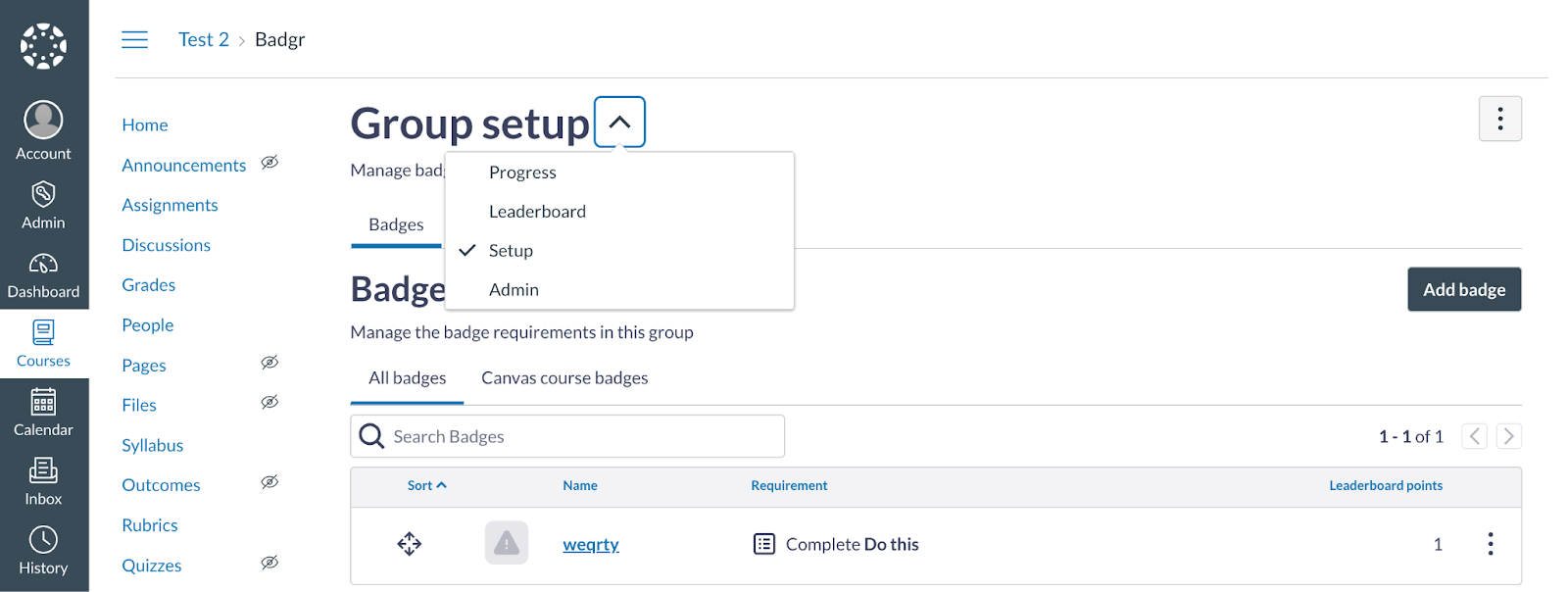This screenshot has width=1568, height=592.
Task: Collapse the Group setup dropdown chevron
Action: coord(619,123)
